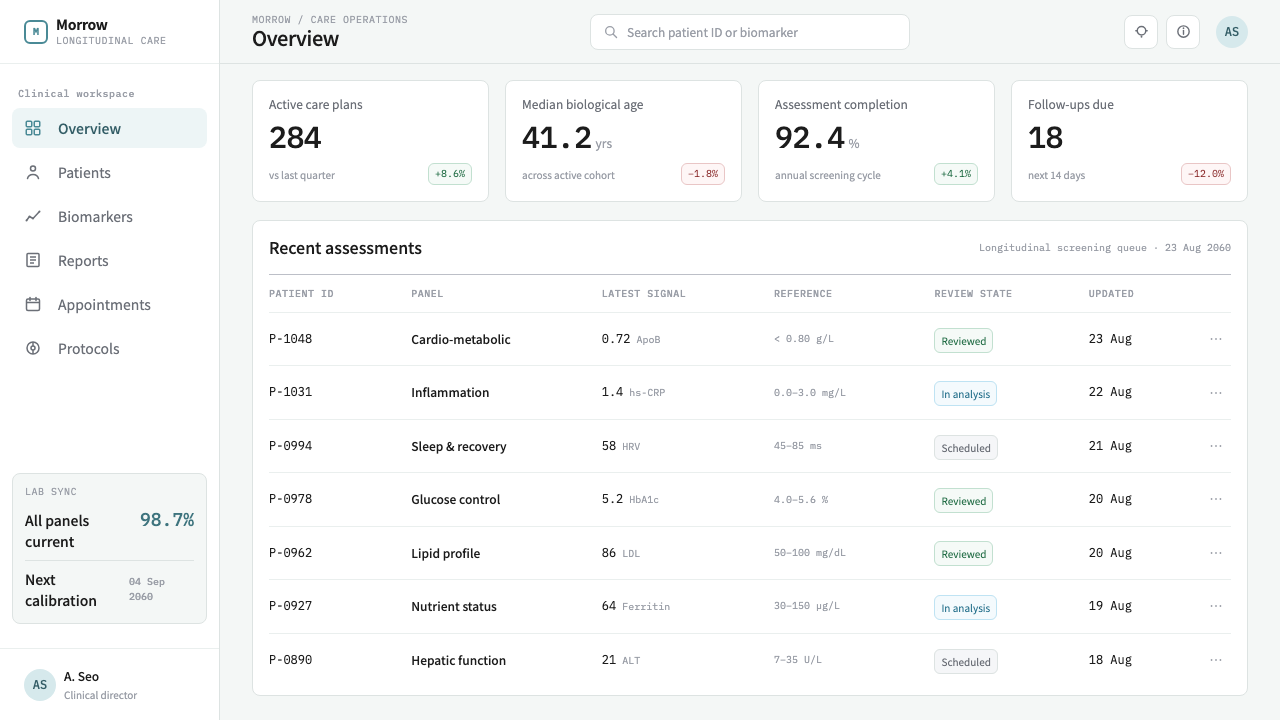
Task: Open the more menu for P-0927
Action: click(1216, 606)
